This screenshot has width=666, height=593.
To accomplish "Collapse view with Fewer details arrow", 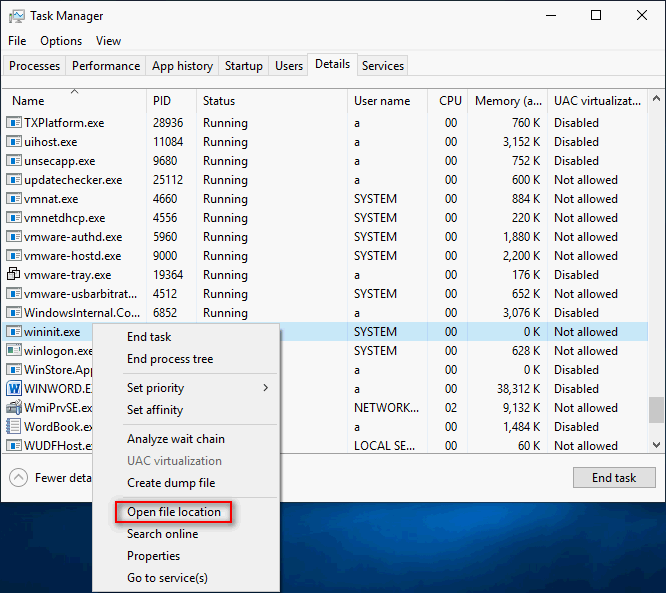I will click(18, 478).
